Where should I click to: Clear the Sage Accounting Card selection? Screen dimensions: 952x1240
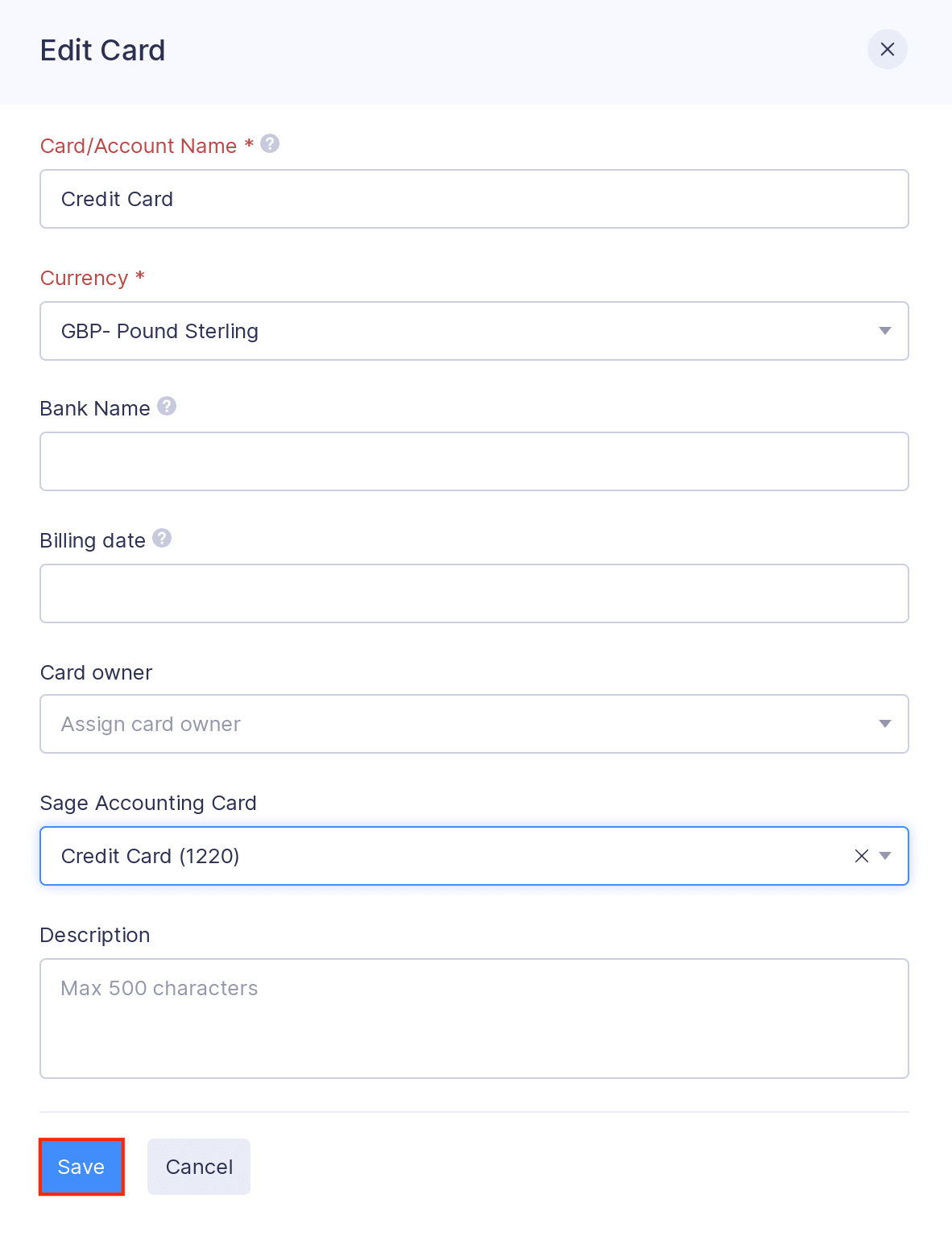861,856
